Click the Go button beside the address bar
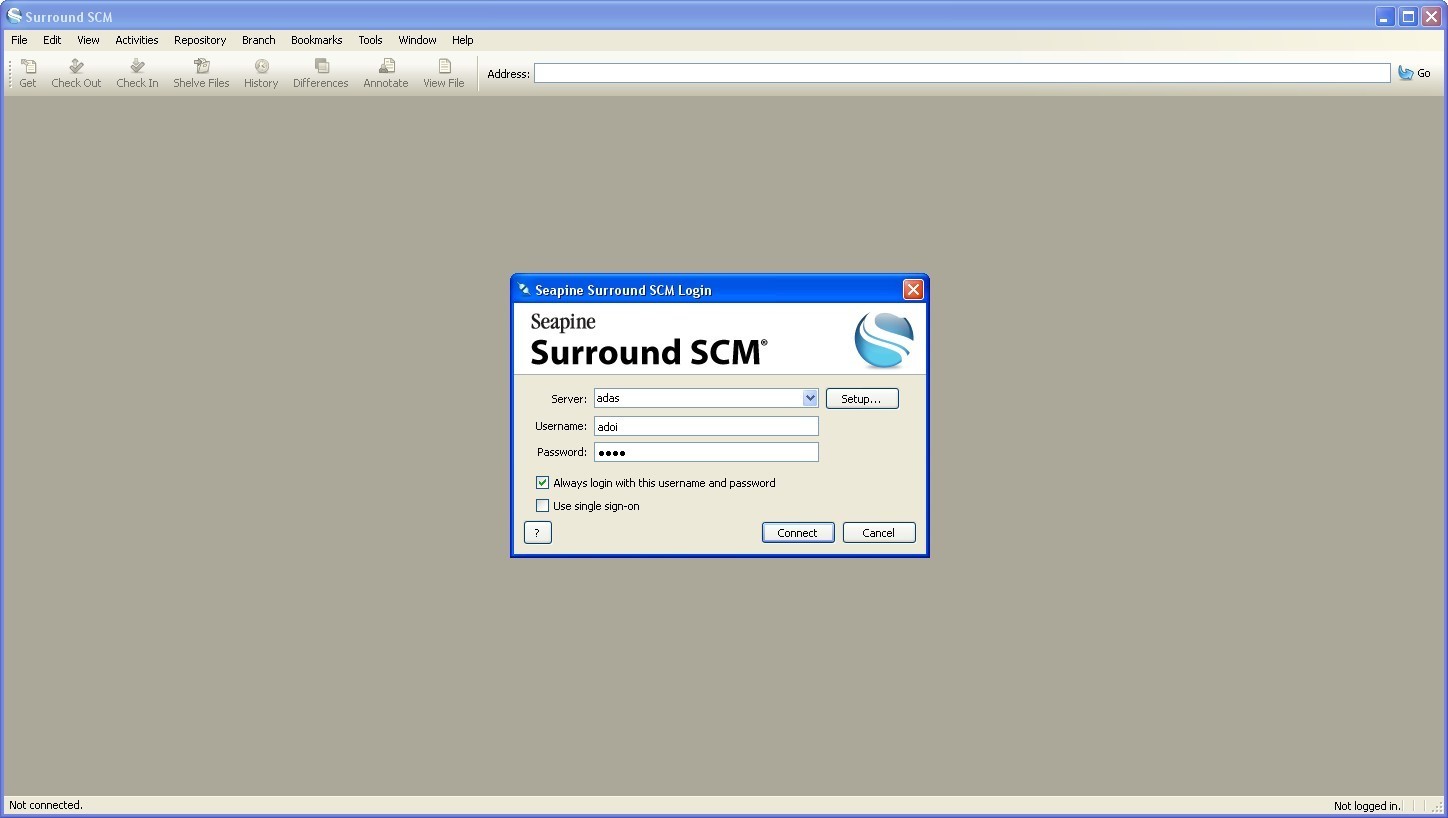Image resolution: width=1448 pixels, height=818 pixels. click(1414, 73)
